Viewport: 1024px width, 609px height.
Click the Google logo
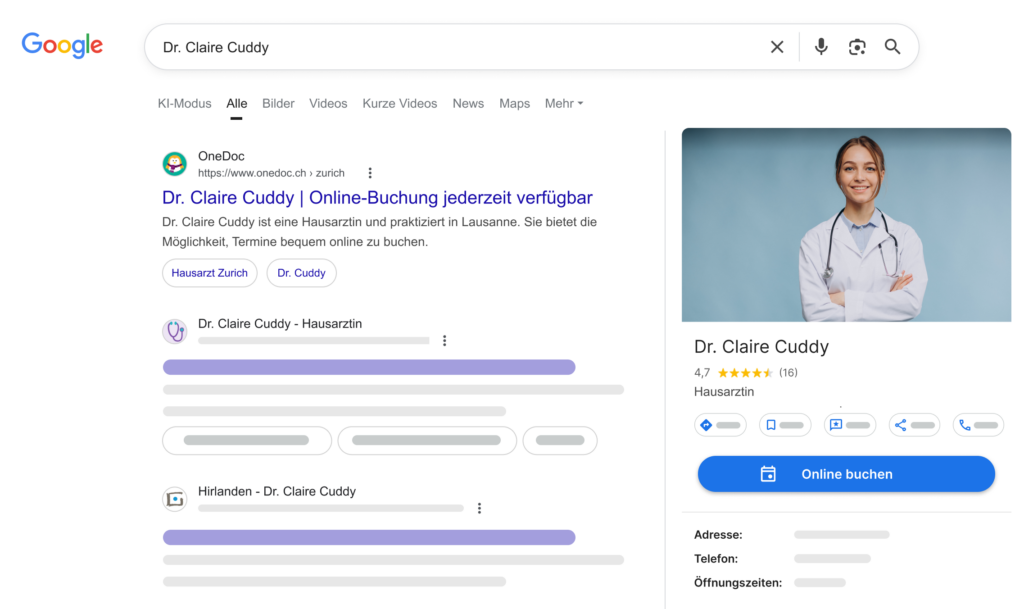(62, 45)
